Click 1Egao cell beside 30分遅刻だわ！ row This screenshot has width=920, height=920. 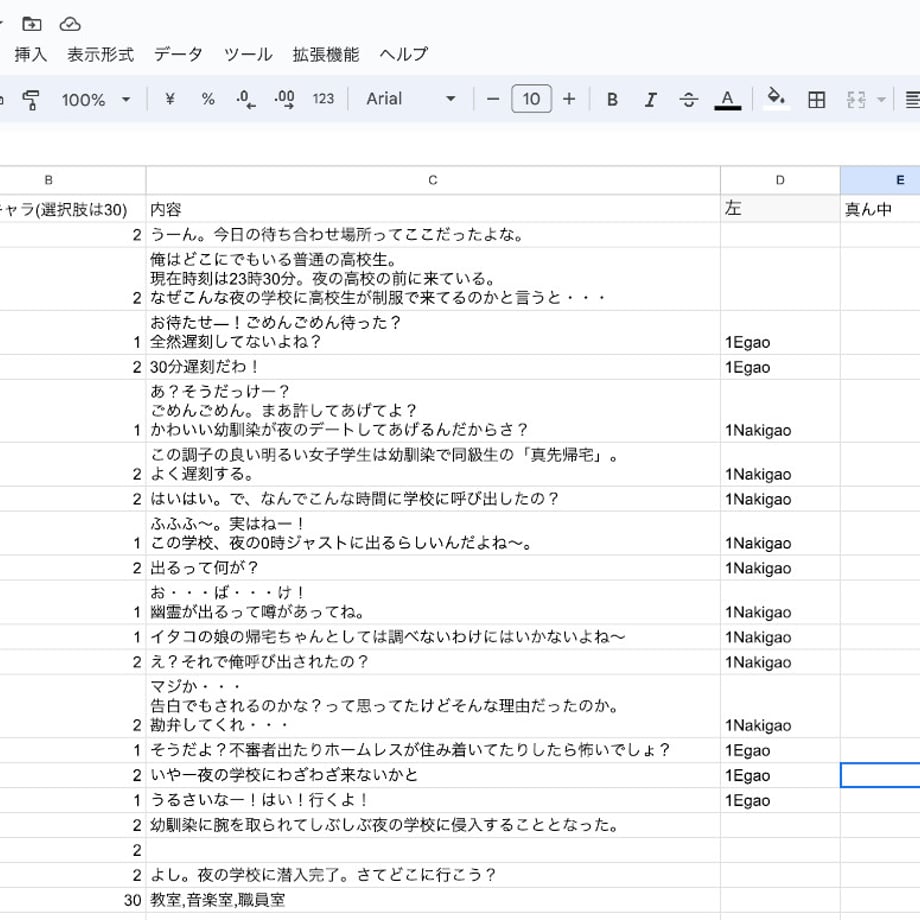(x=780, y=367)
